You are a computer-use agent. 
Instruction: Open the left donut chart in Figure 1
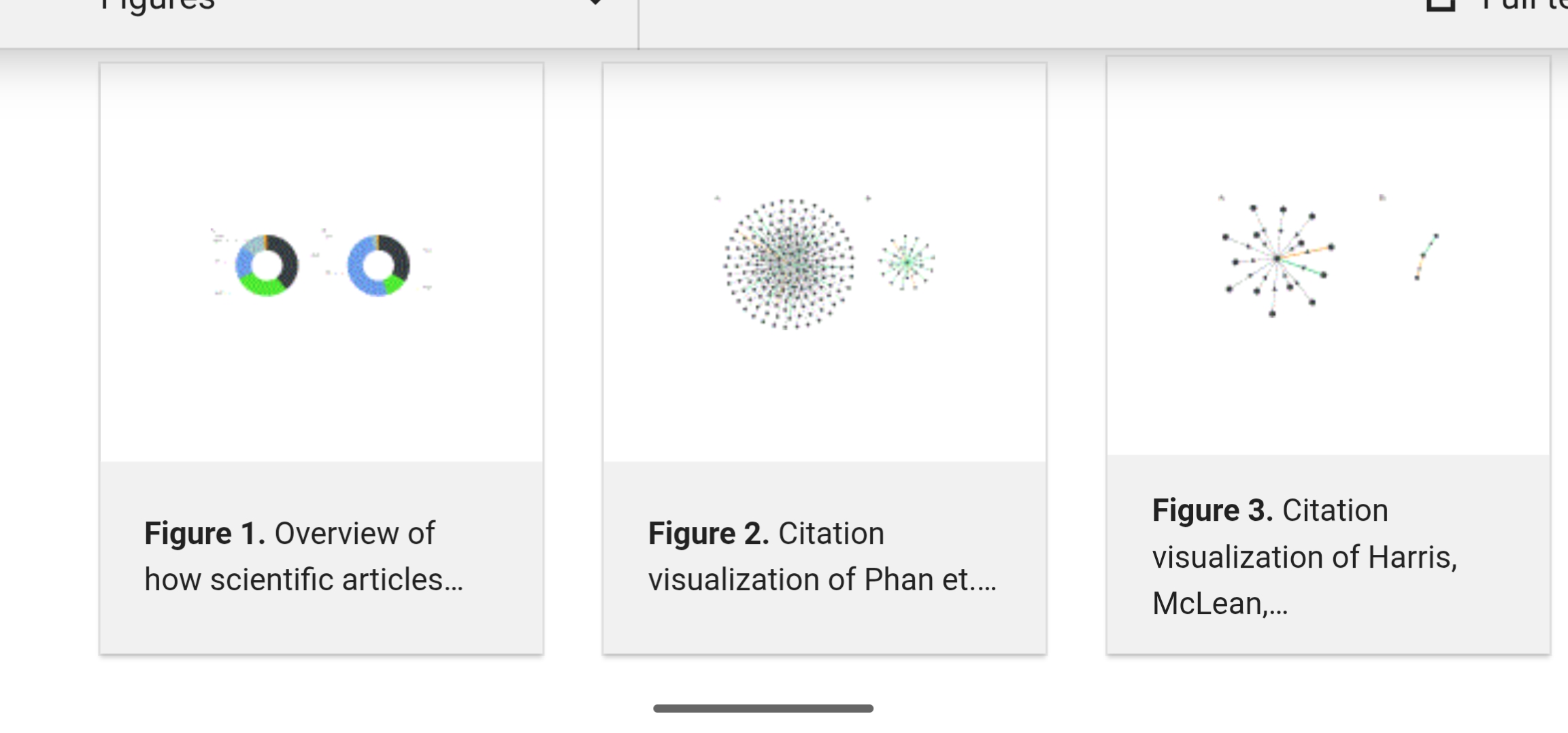coord(267,265)
